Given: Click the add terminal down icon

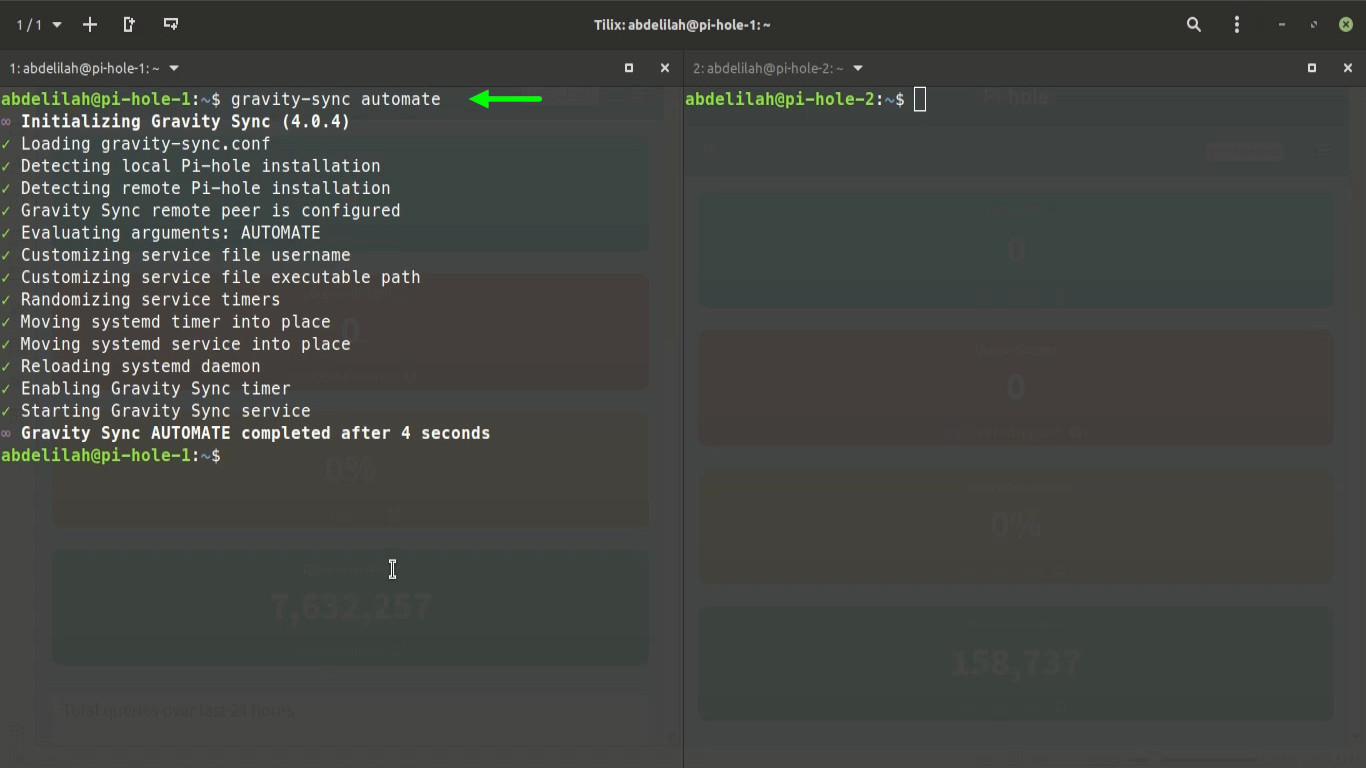Looking at the screenshot, I should (x=171, y=24).
